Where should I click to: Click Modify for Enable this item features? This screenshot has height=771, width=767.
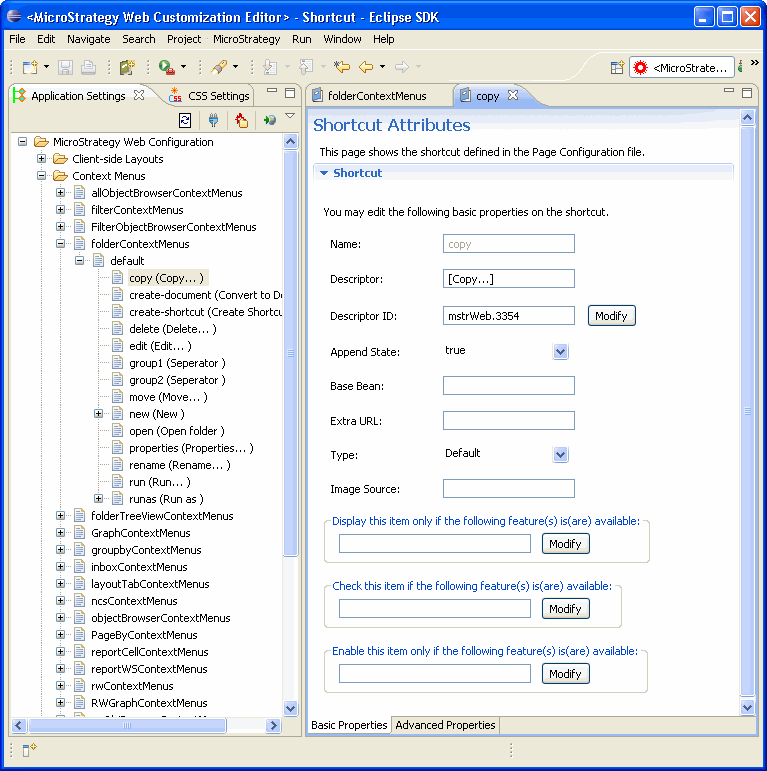(565, 674)
